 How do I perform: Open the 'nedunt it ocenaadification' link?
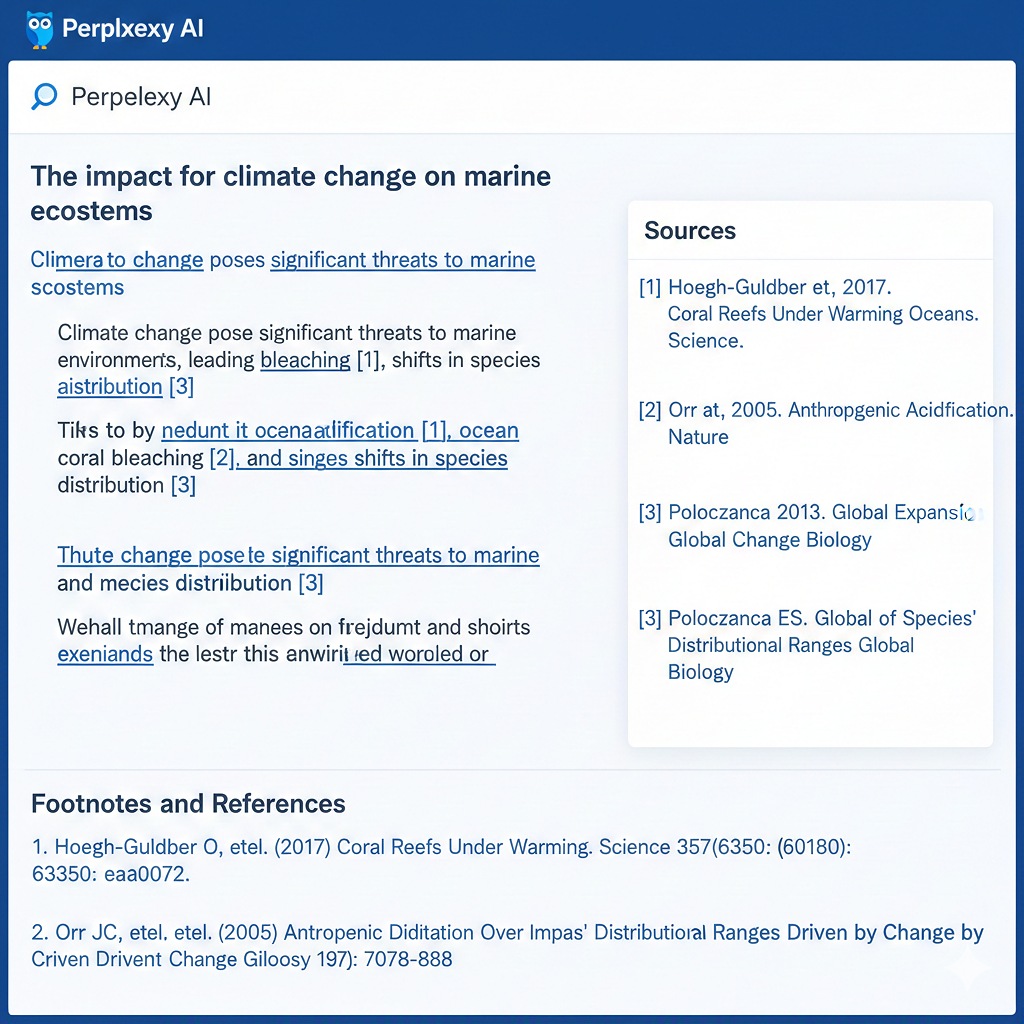click(x=288, y=430)
